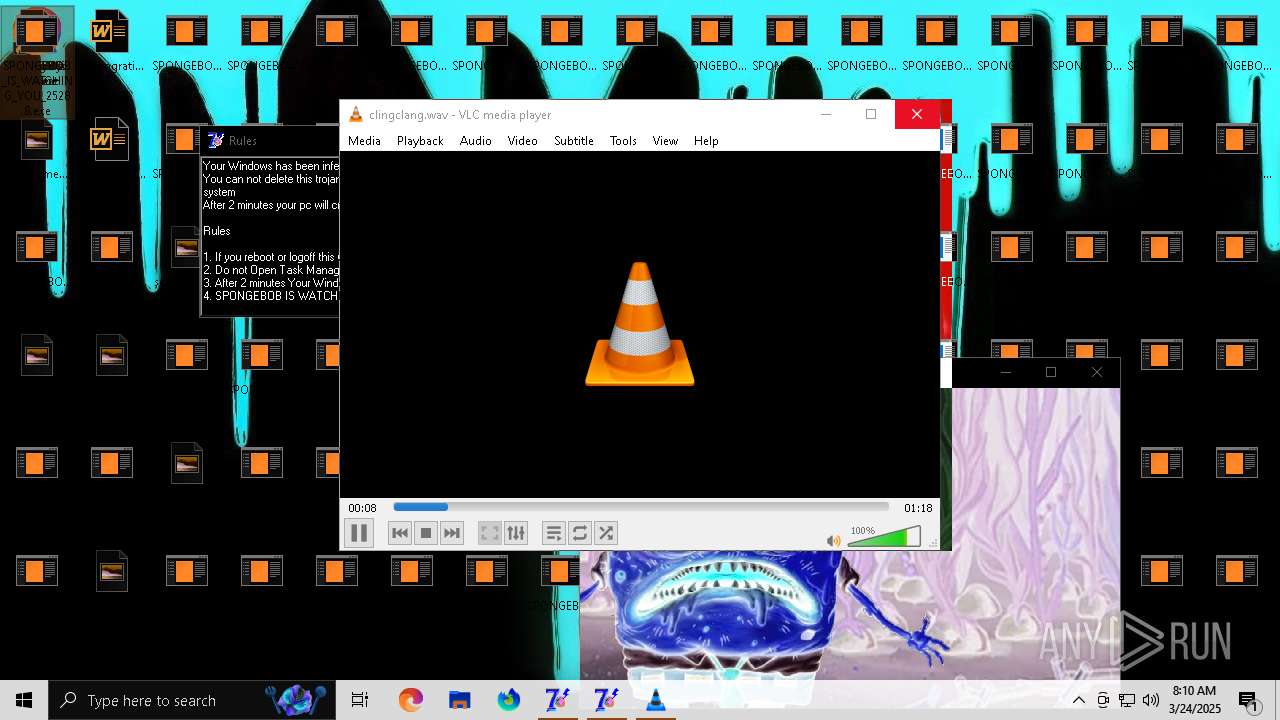Click "3. After 2 minutes Your Wind" line
This screenshot has width=1280, height=720.
tap(271, 283)
